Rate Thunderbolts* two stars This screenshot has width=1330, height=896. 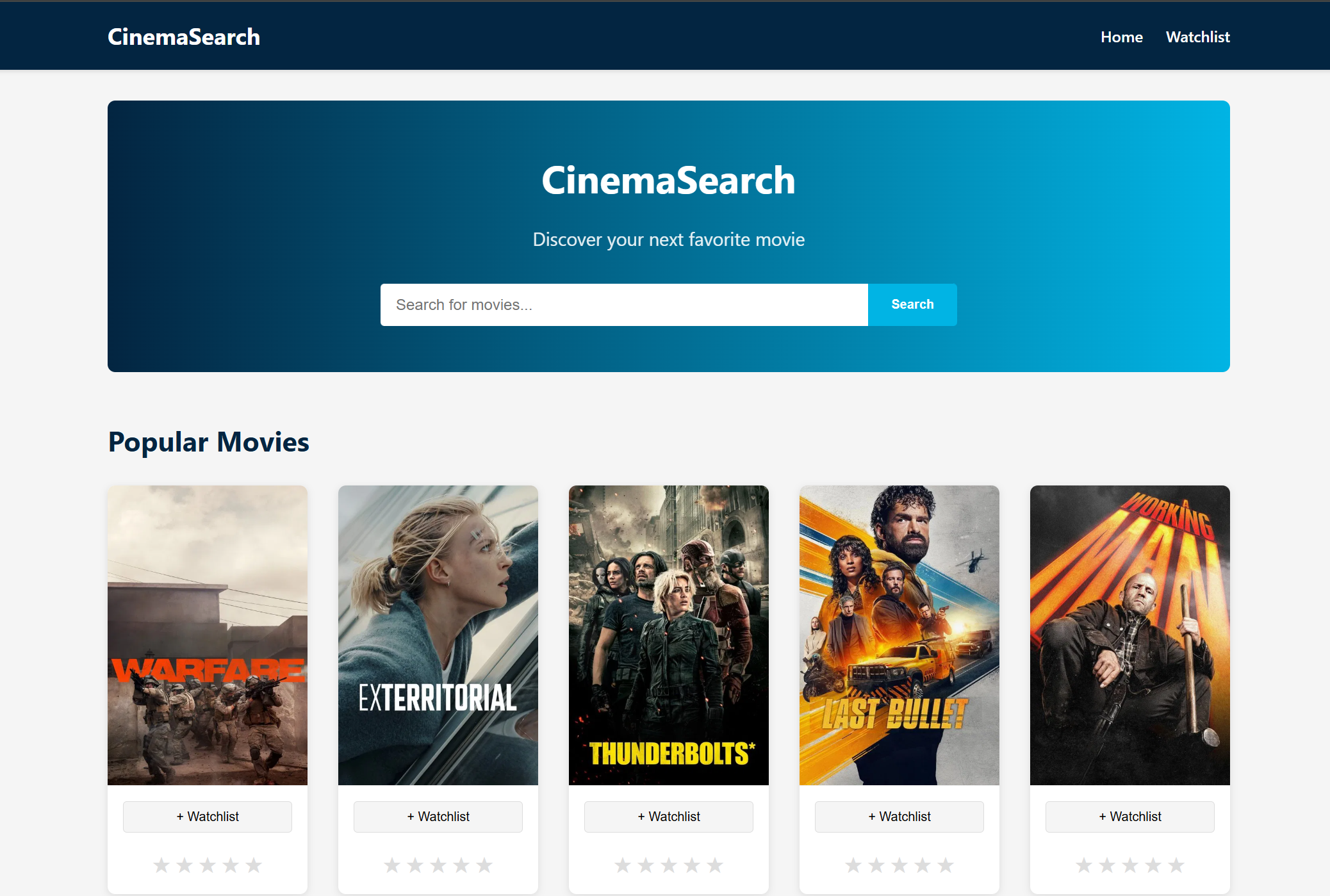(x=646, y=865)
